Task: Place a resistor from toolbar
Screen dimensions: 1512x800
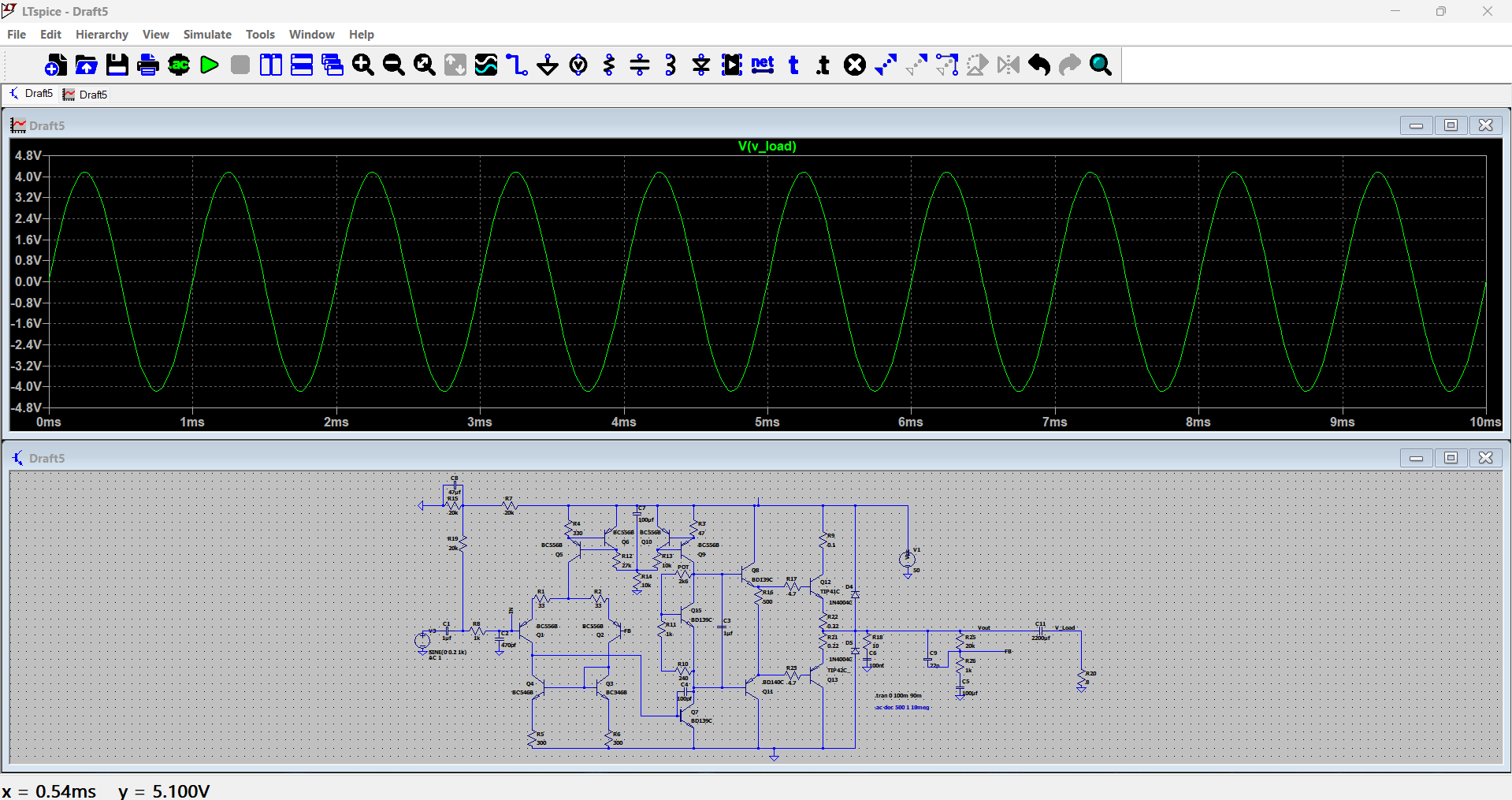Action: [609, 65]
